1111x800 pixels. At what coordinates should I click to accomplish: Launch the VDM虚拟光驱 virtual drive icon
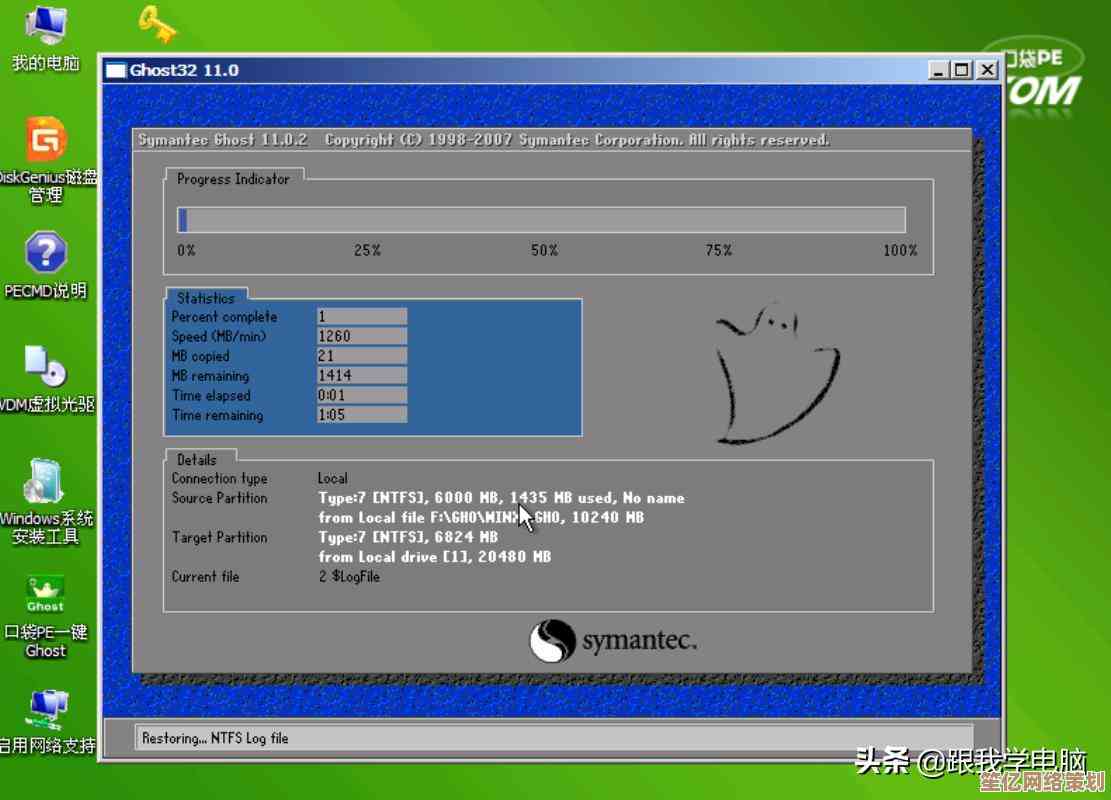45,367
